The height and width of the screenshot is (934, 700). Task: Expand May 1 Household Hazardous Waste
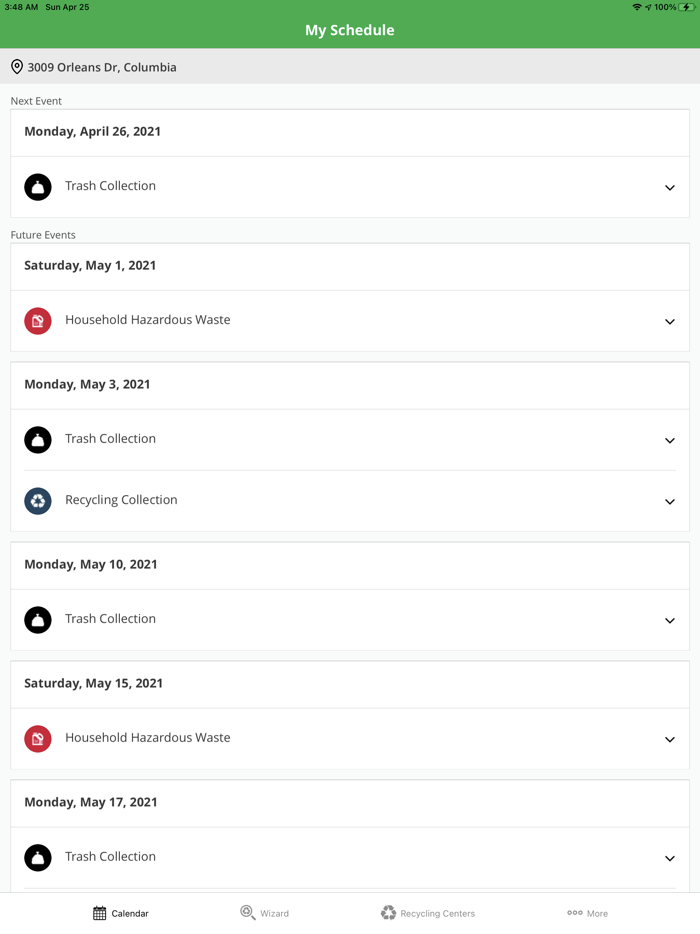(x=669, y=321)
